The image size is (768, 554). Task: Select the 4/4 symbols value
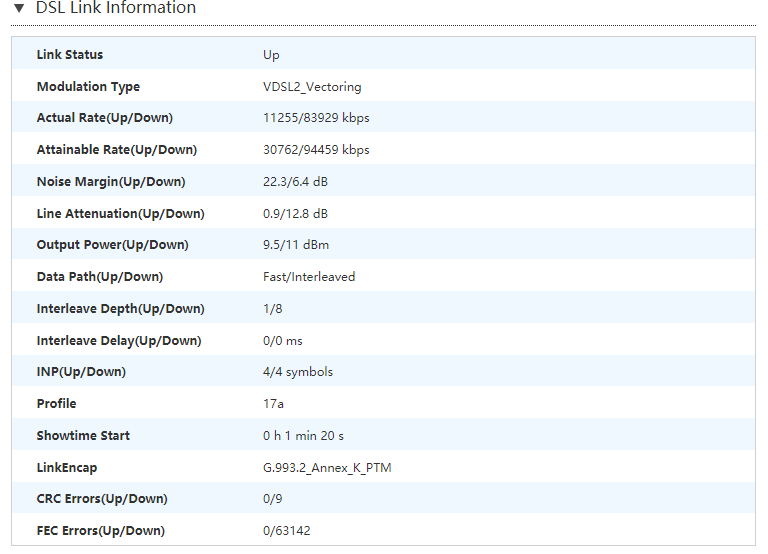[x=298, y=372]
